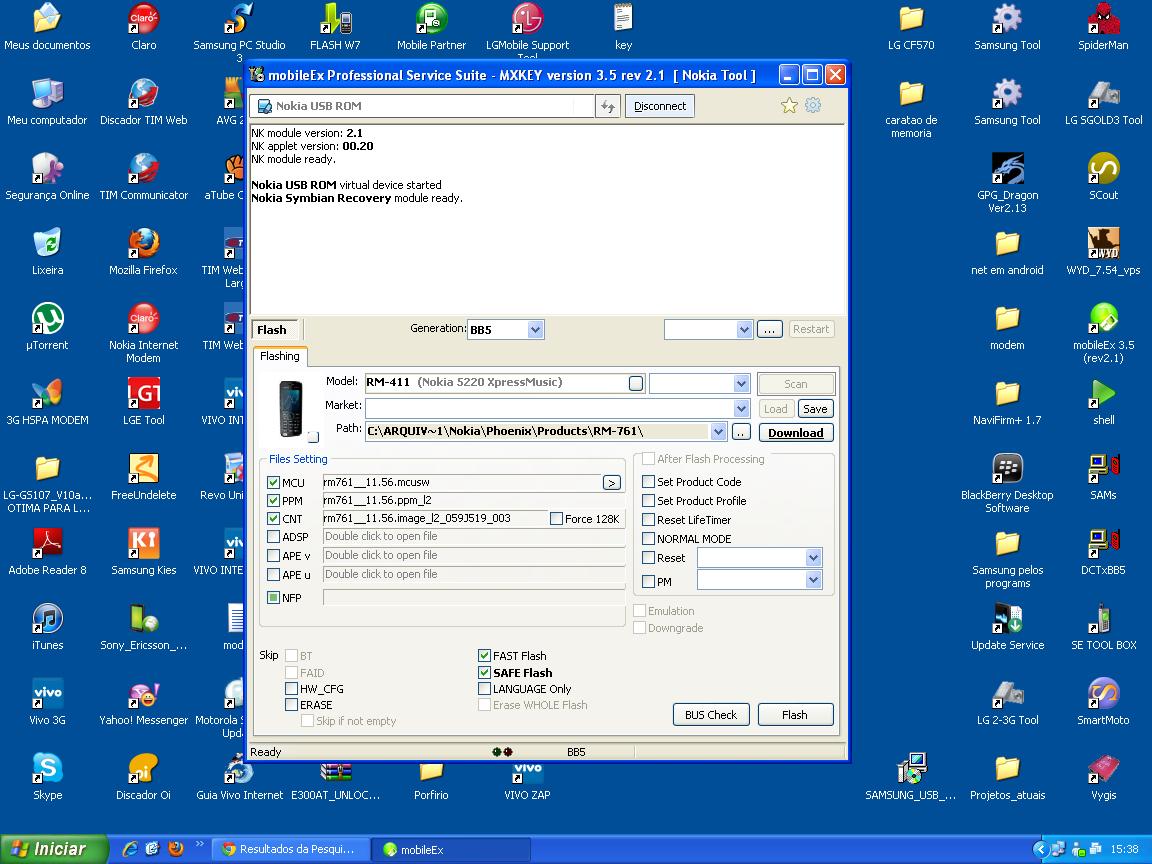Viewport: 1152px width, 864px height.
Task: Uncheck the MCU file checkbox
Action: pyautogui.click(x=274, y=483)
